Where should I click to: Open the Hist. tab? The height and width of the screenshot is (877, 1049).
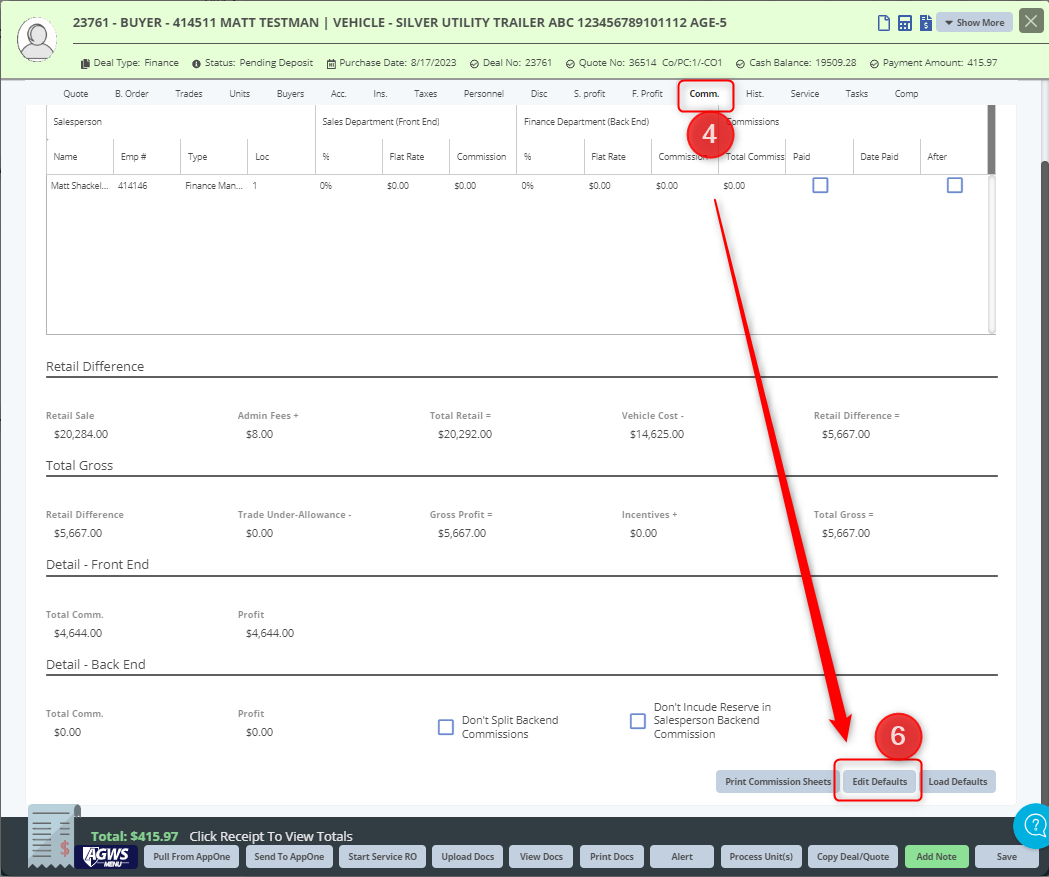click(755, 94)
